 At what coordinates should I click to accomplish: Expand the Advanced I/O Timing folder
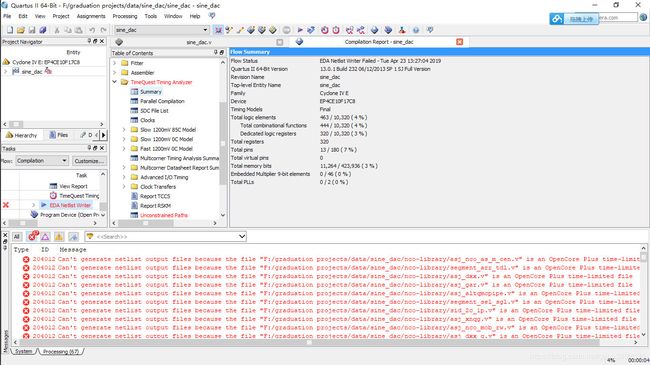pyautogui.click(x=124, y=177)
